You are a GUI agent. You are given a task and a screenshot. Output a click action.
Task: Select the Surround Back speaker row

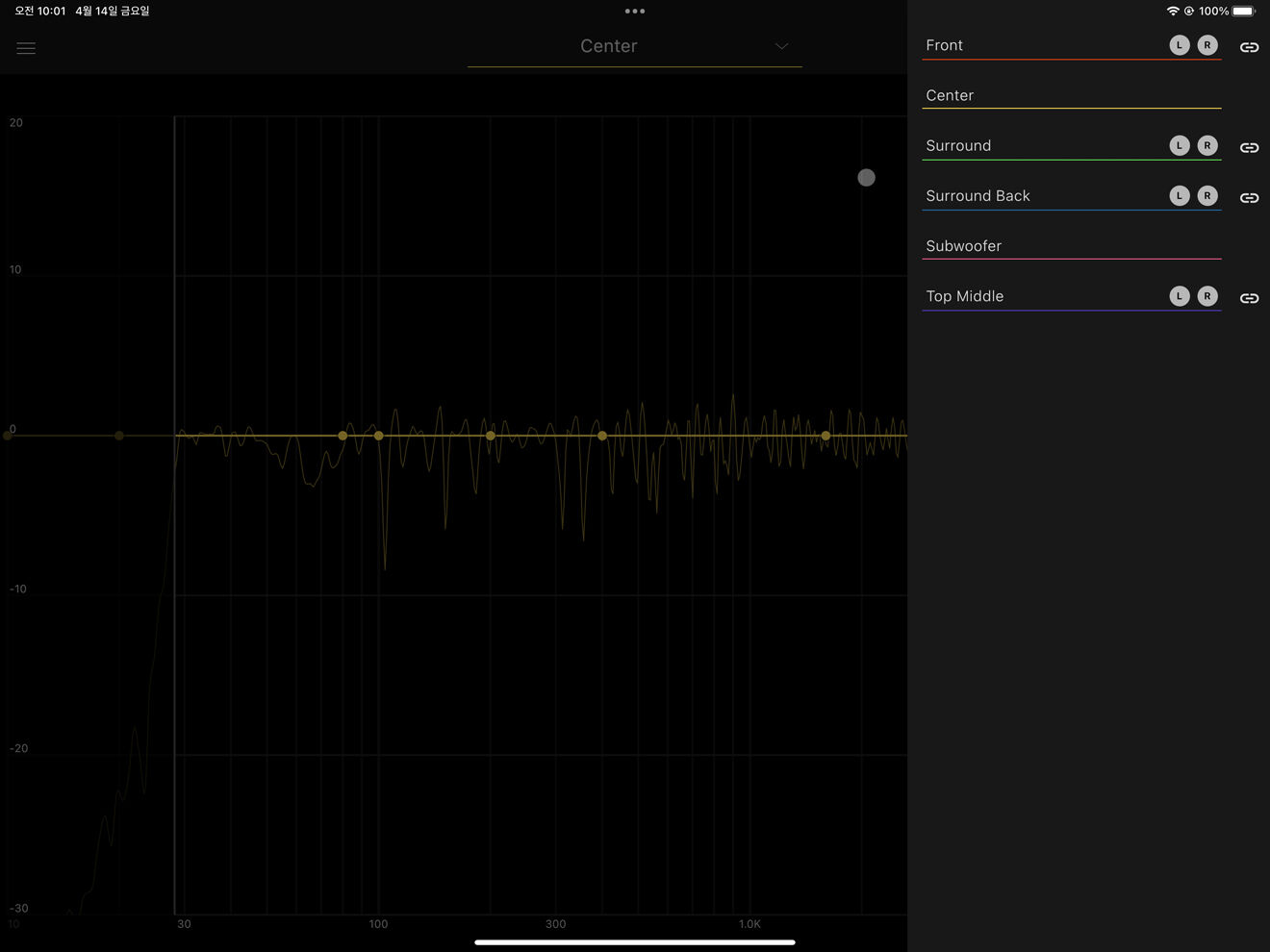point(1072,195)
